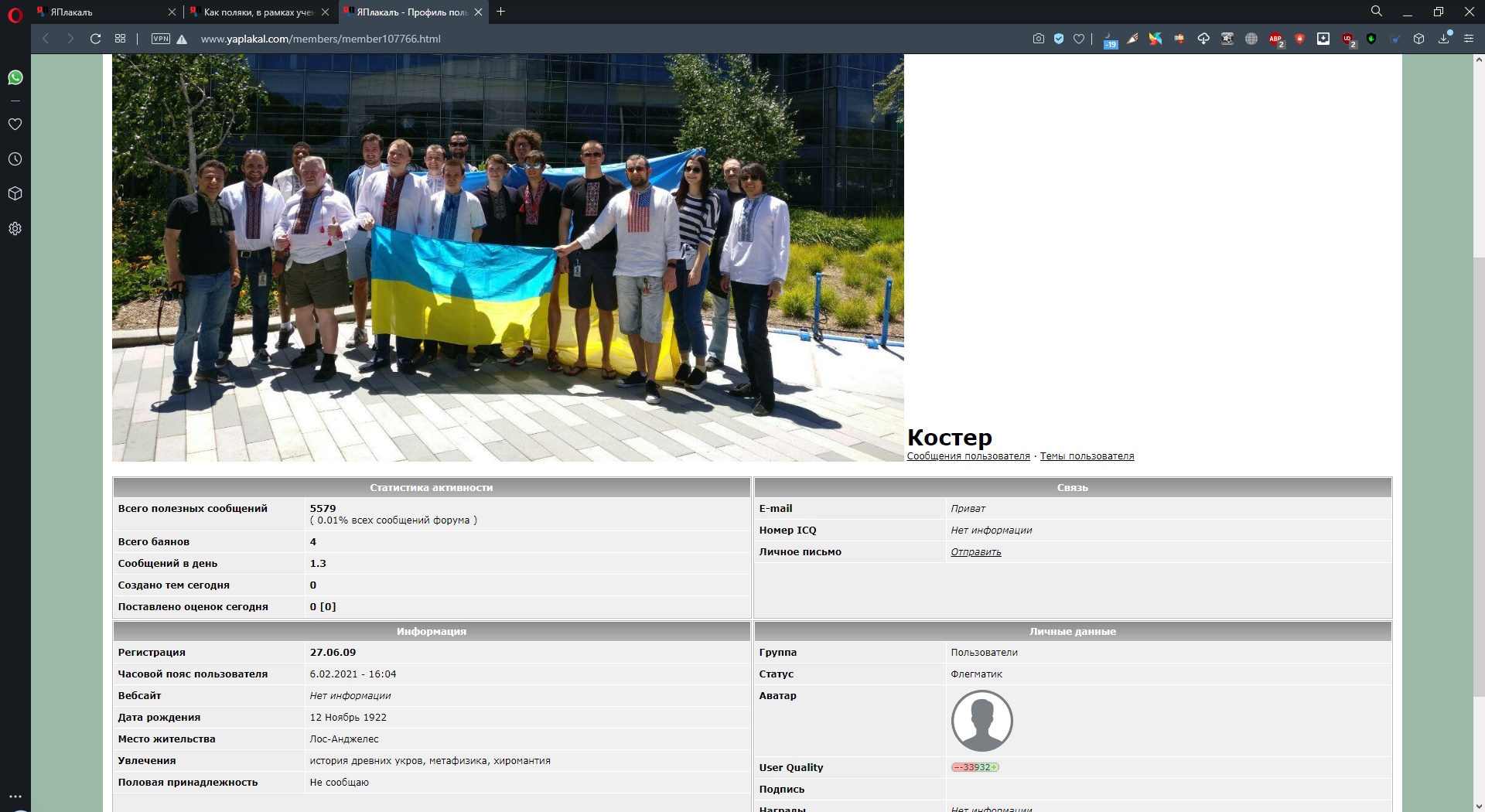Open the blue privacy protection shield

point(1059,39)
